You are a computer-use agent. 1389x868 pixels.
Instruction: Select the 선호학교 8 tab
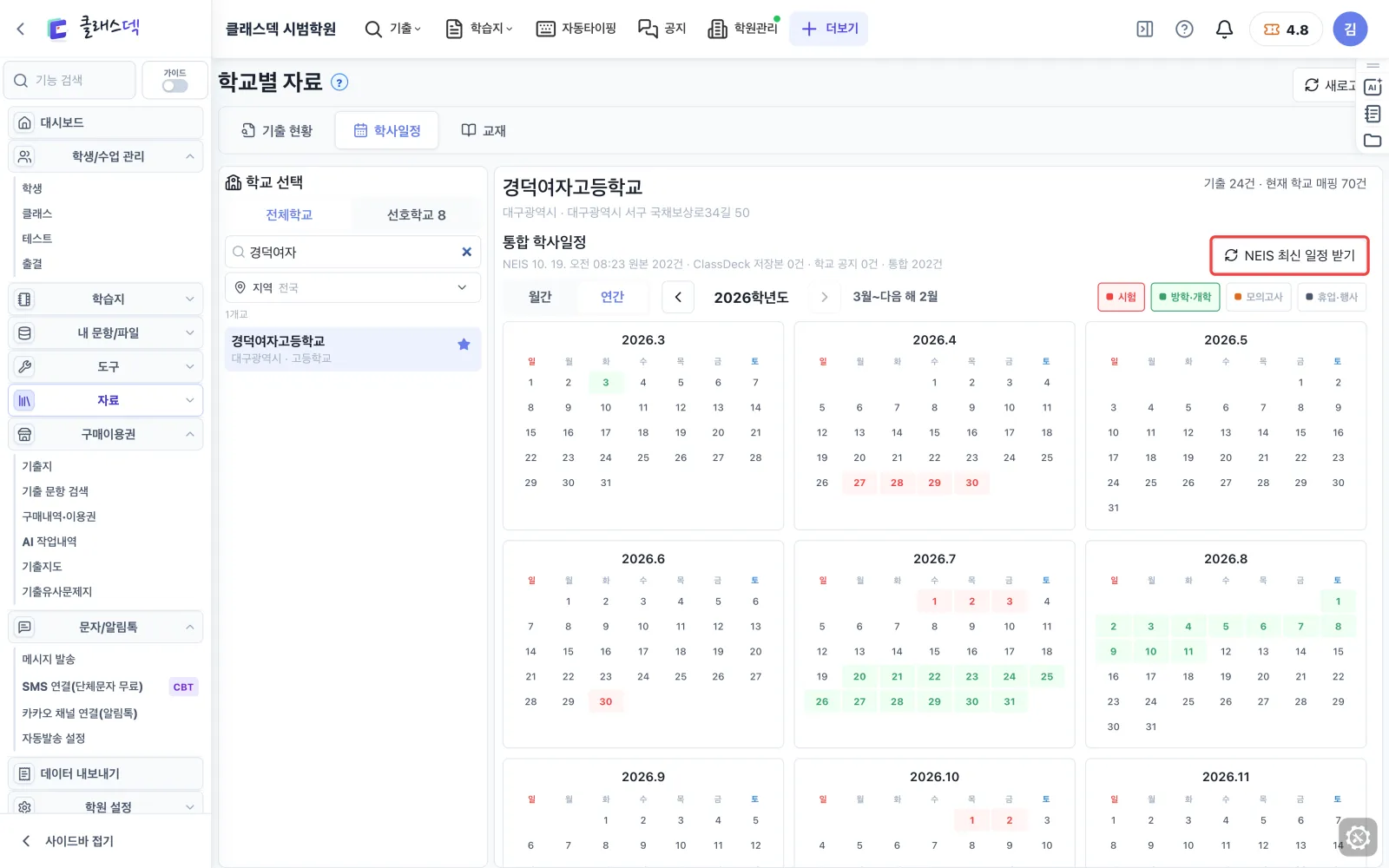click(x=416, y=214)
